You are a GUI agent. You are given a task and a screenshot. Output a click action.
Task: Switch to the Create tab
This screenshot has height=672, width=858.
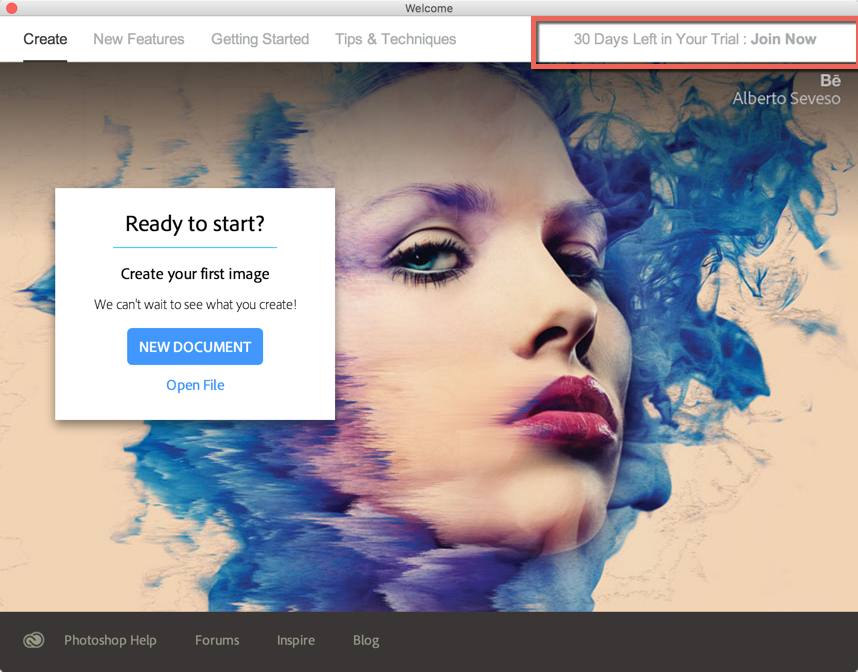point(45,39)
